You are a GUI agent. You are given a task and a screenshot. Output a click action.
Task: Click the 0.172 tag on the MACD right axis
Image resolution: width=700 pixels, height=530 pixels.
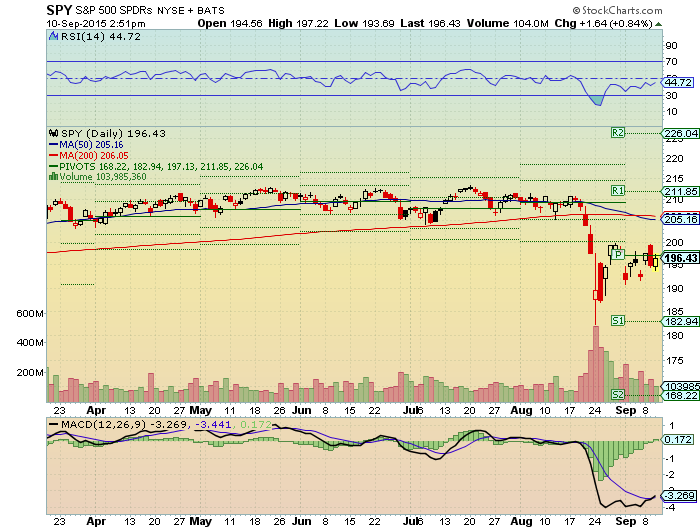coord(678,439)
